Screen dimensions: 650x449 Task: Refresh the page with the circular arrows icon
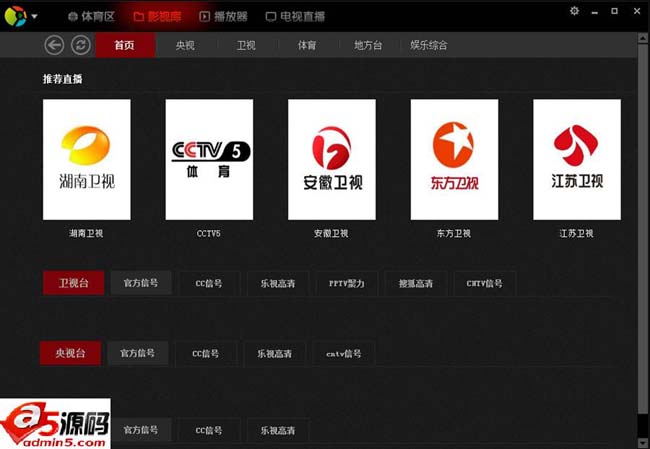80,45
